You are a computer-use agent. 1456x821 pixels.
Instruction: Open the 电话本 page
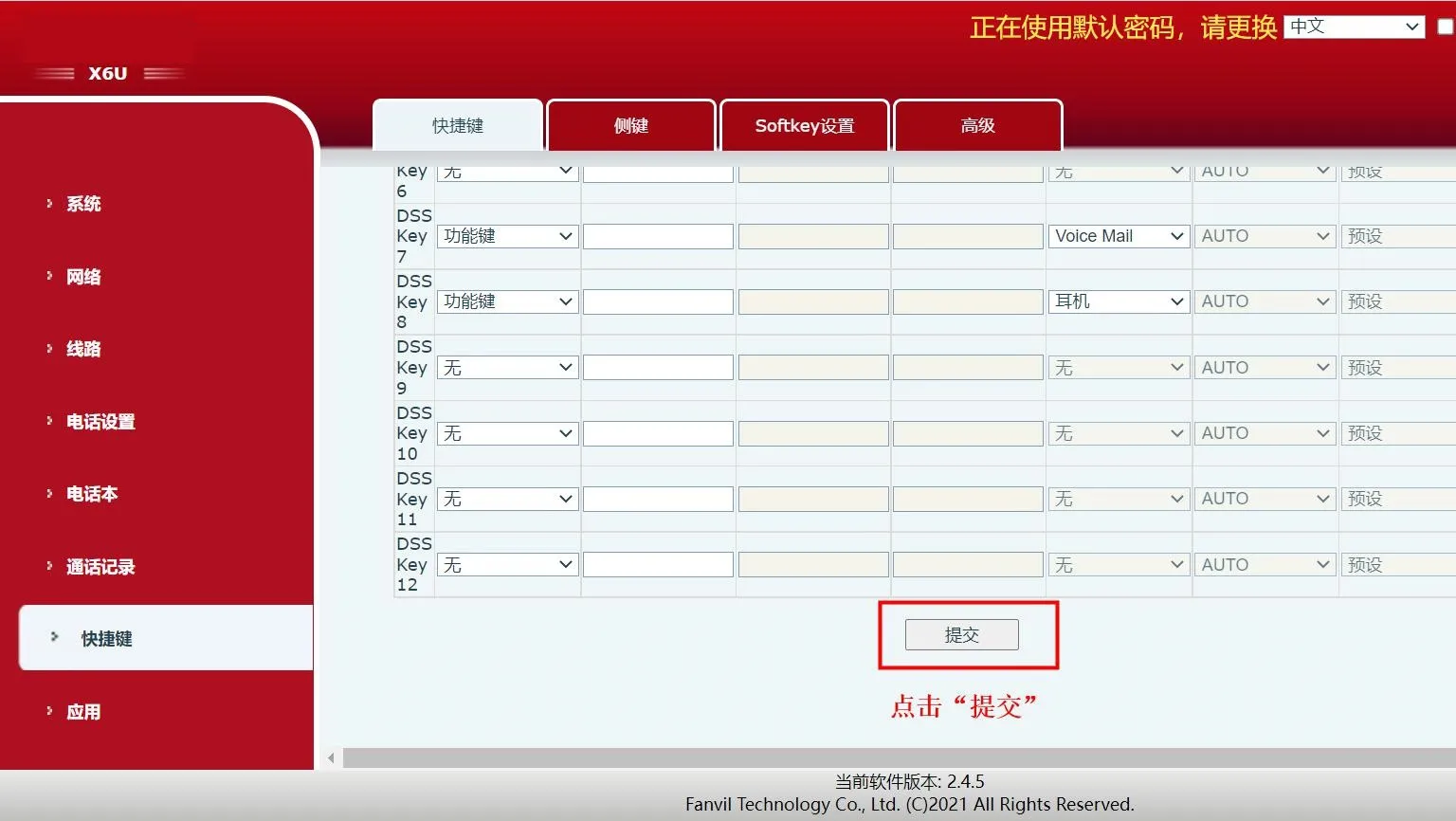[92, 494]
